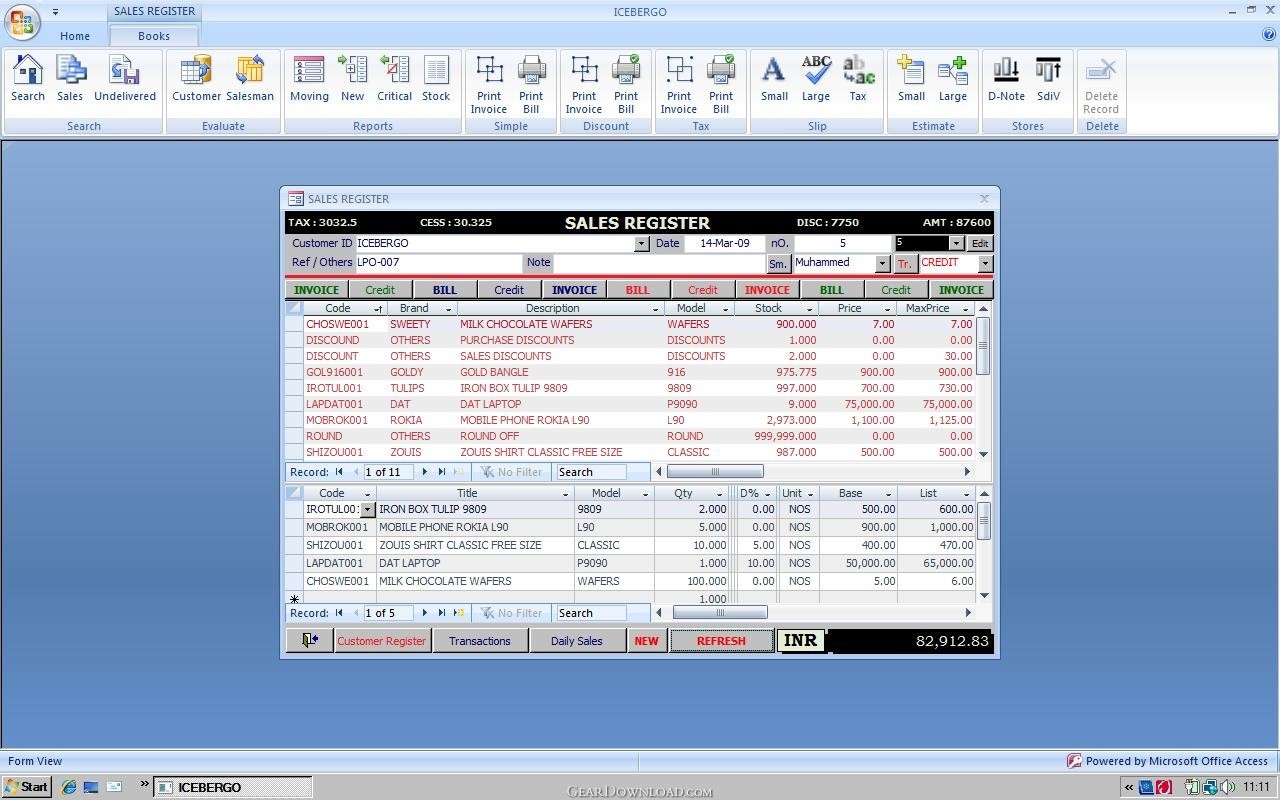Open the Daily Sales button

click(x=576, y=641)
